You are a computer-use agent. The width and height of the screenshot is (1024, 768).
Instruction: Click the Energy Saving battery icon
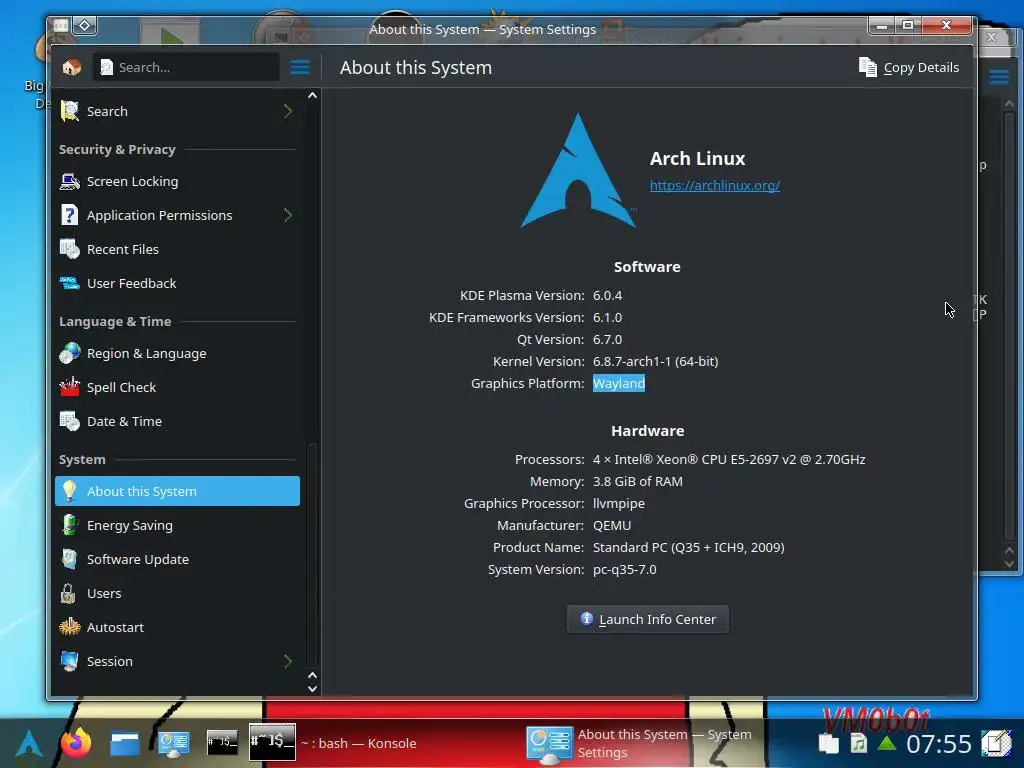coord(69,525)
